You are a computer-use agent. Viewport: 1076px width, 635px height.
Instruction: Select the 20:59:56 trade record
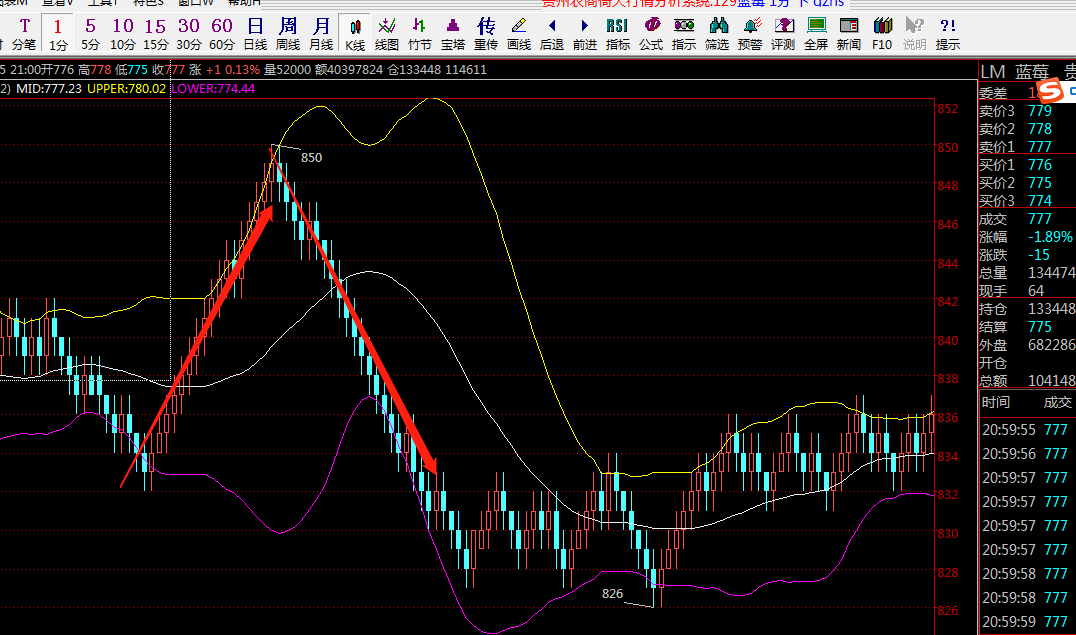click(x=1027, y=454)
